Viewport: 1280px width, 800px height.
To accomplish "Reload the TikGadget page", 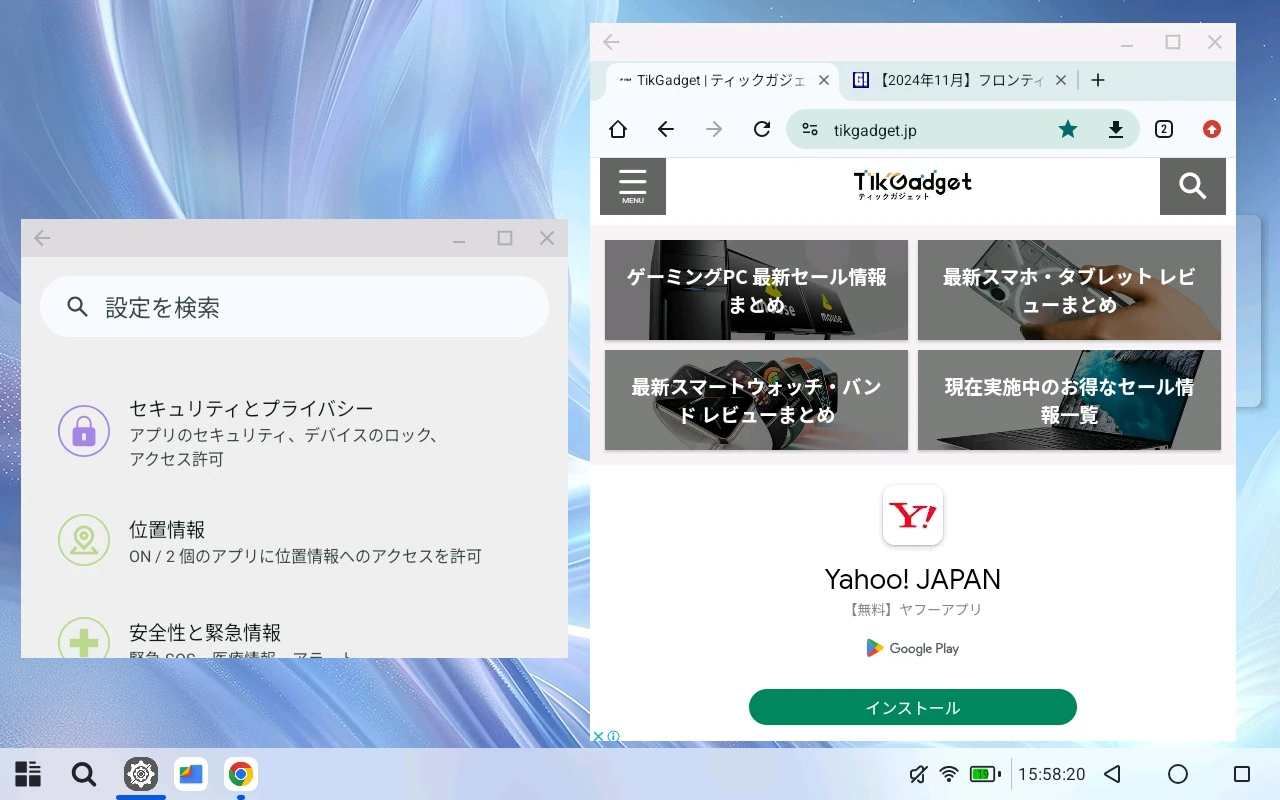I will pos(762,129).
